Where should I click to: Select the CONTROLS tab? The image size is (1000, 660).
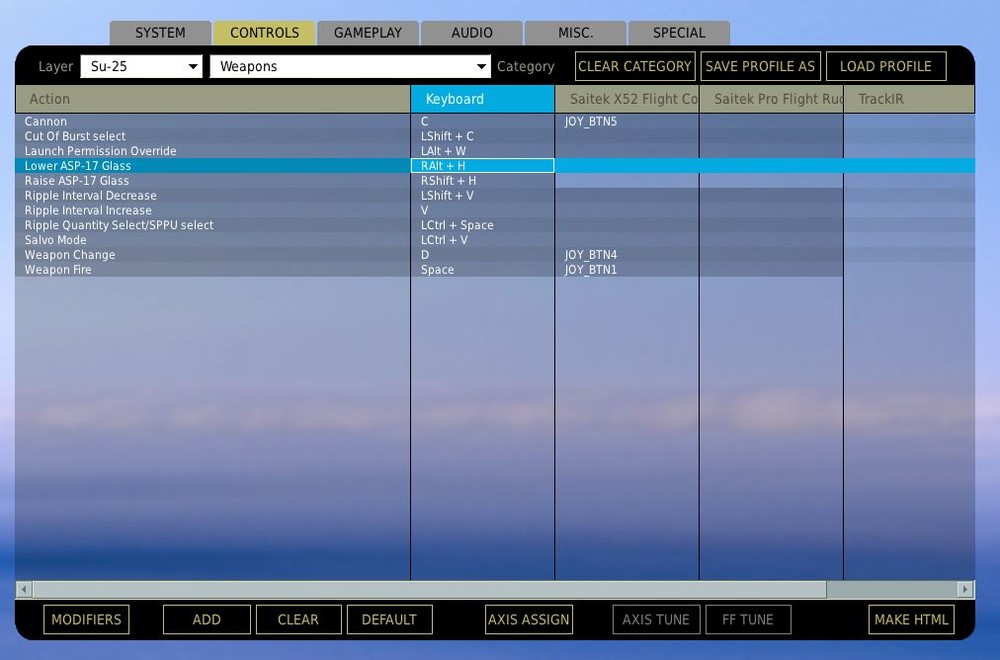[x=264, y=33]
